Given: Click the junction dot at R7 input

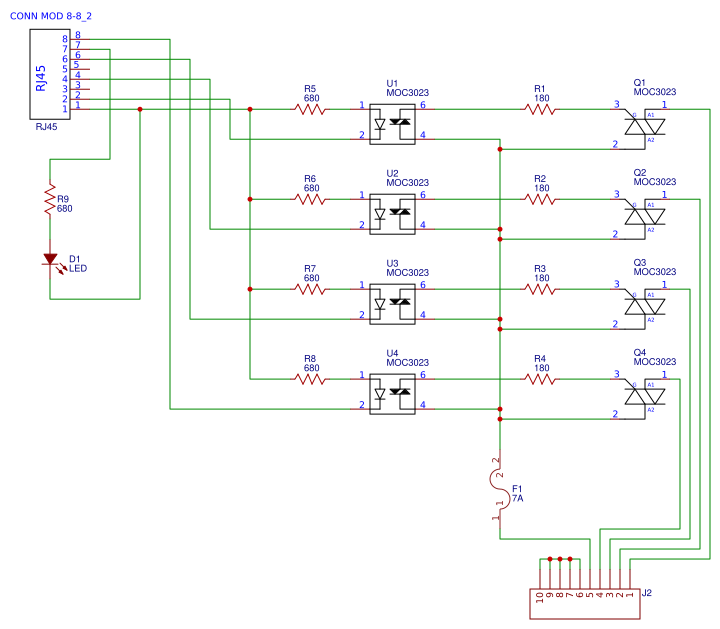Looking at the screenshot, I should 250,289.
